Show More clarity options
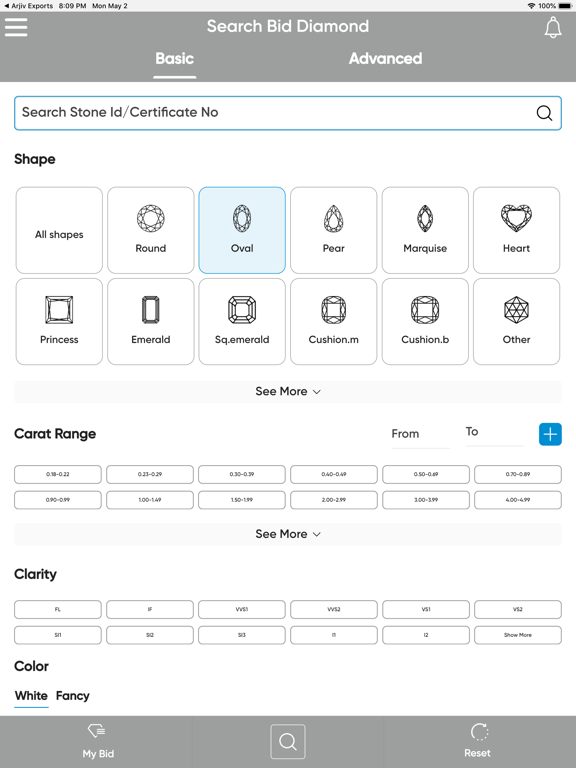Screen dimensions: 576x768 point(518,635)
